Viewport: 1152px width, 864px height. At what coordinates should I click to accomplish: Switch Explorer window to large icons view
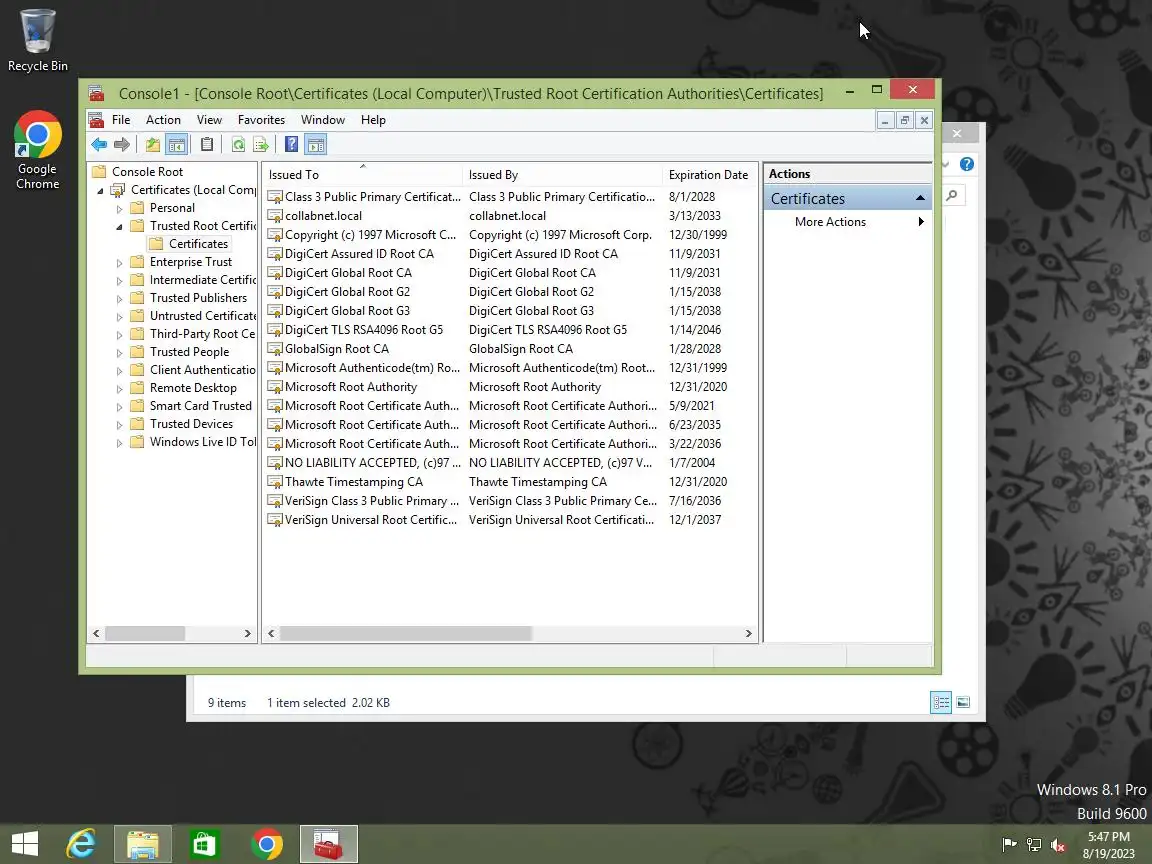click(963, 702)
